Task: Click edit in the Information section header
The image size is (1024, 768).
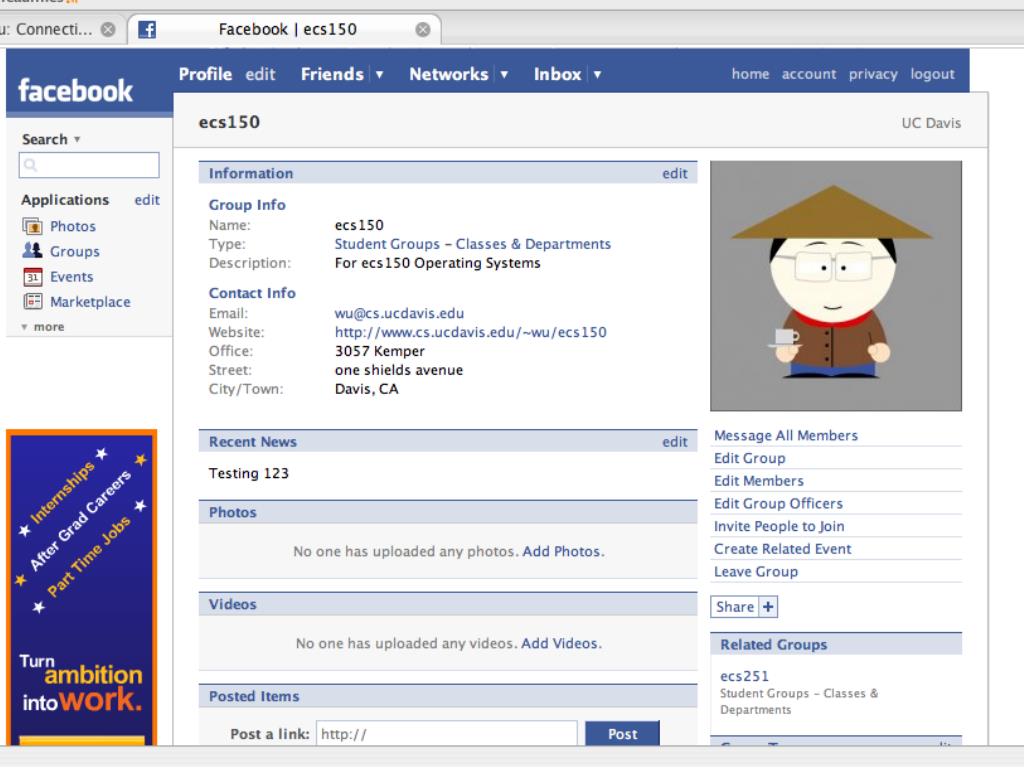Action: pyautogui.click(x=675, y=174)
